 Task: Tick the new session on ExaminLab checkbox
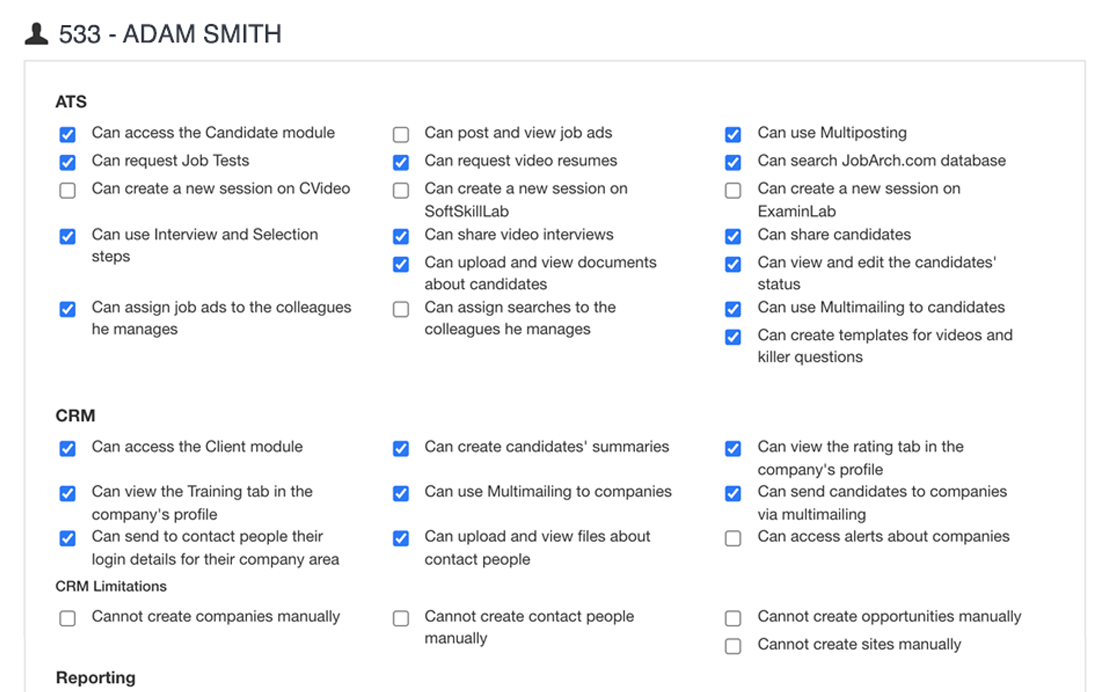(733, 190)
